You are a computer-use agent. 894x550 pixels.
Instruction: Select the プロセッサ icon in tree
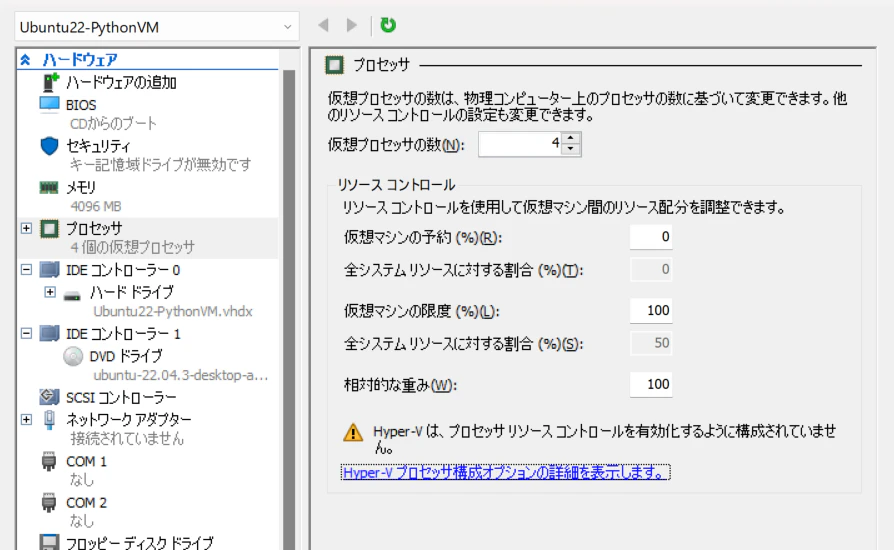(50, 229)
